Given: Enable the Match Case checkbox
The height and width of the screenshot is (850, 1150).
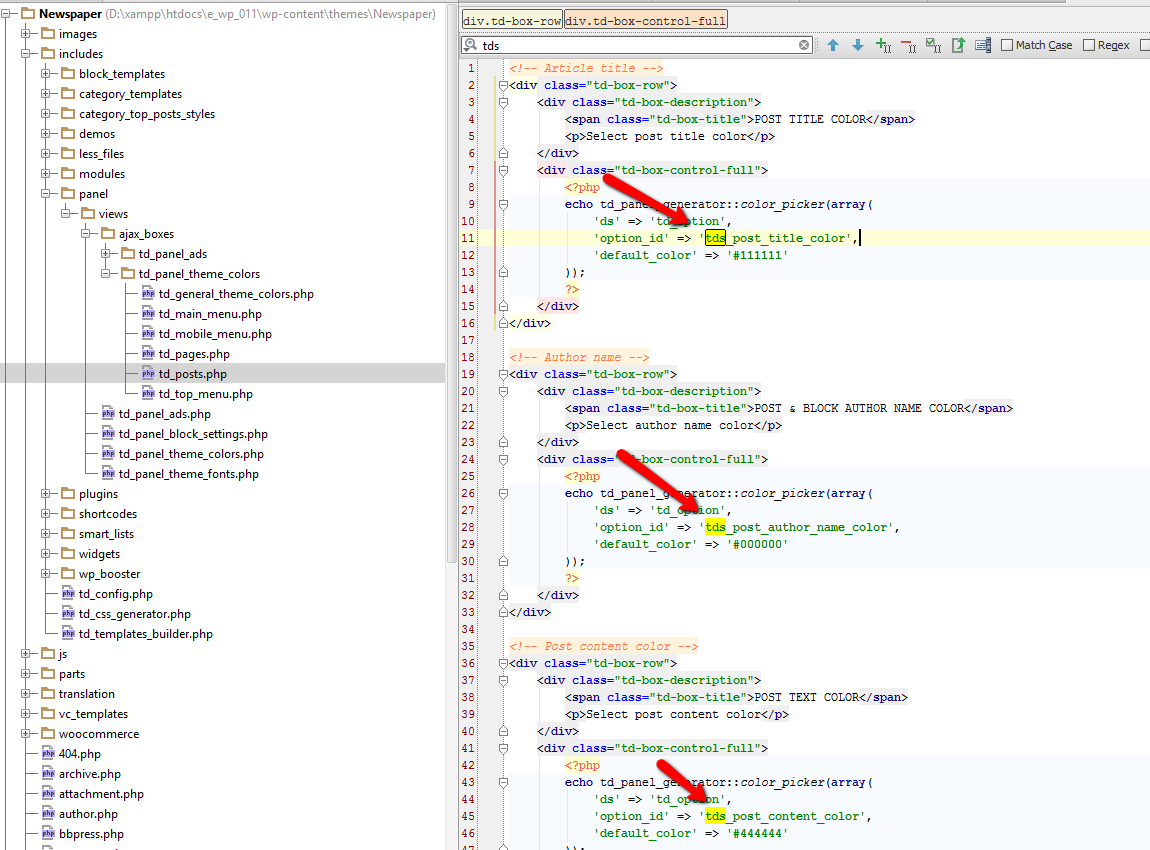Looking at the screenshot, I should click(1007, 45).
